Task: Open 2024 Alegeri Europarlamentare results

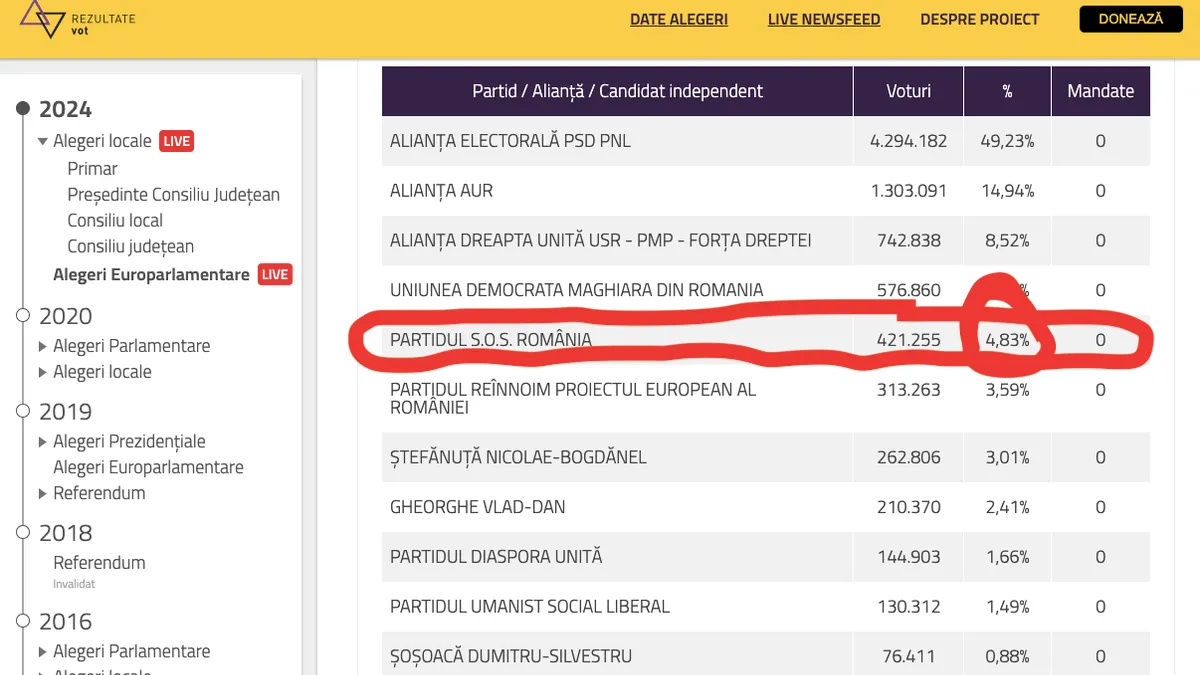Action: [150, 274]
